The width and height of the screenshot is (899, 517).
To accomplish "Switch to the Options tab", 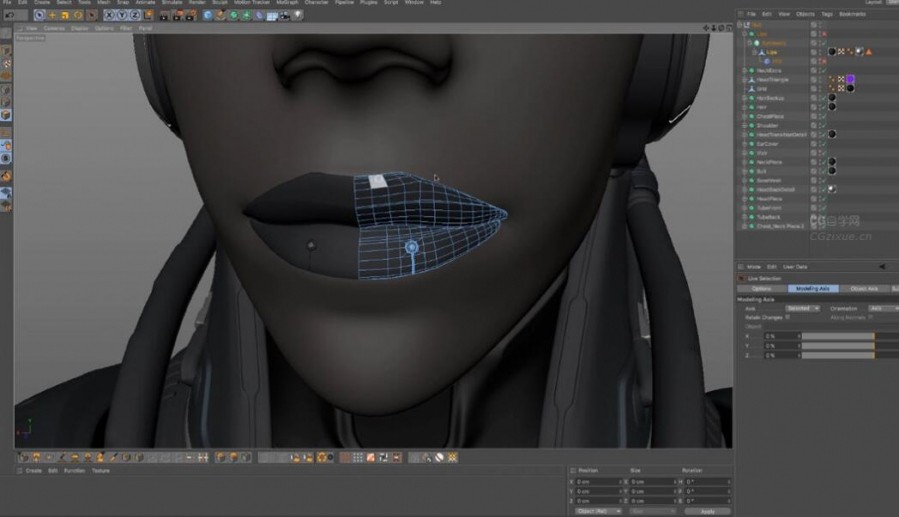I will click(762, 288).
